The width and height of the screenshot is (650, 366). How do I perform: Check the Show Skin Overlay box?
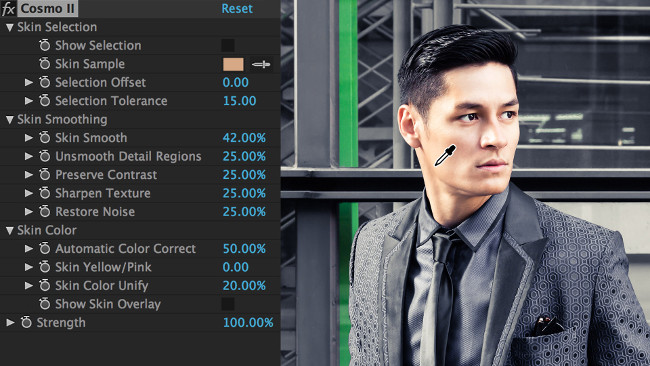228,304
